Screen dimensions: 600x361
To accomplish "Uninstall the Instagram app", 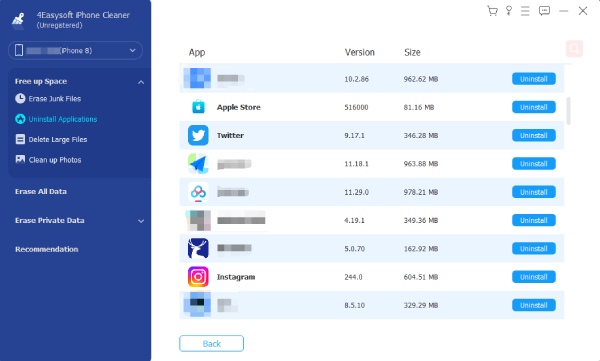I will 534,277.
